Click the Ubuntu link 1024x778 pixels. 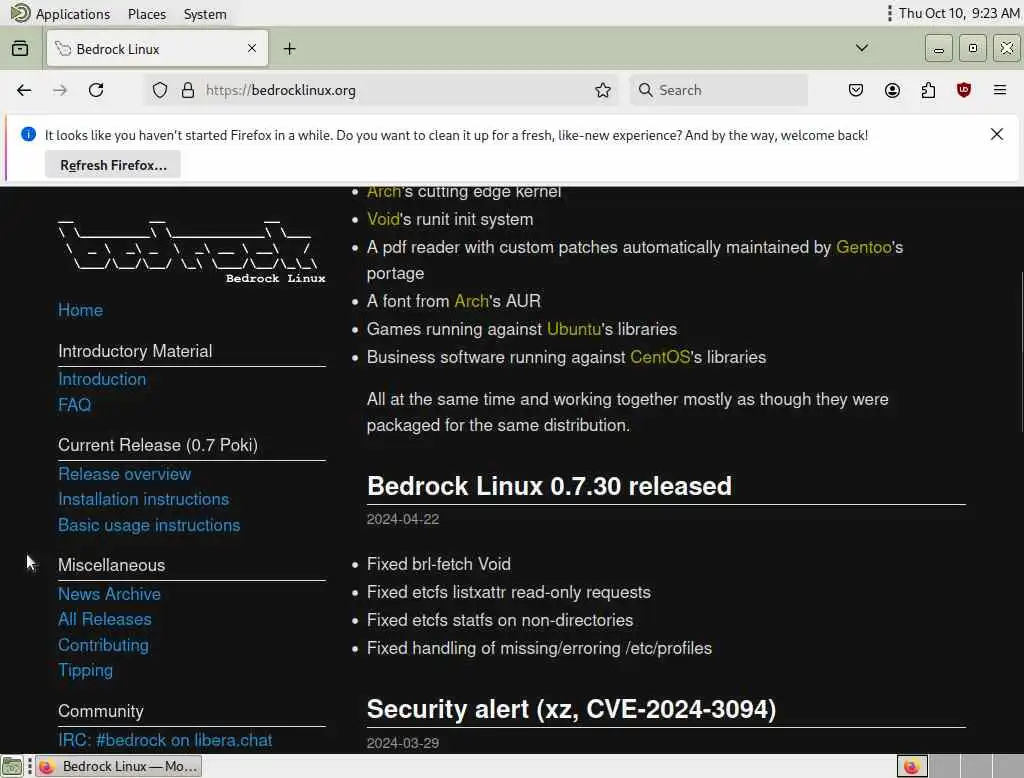click(573, 329)
